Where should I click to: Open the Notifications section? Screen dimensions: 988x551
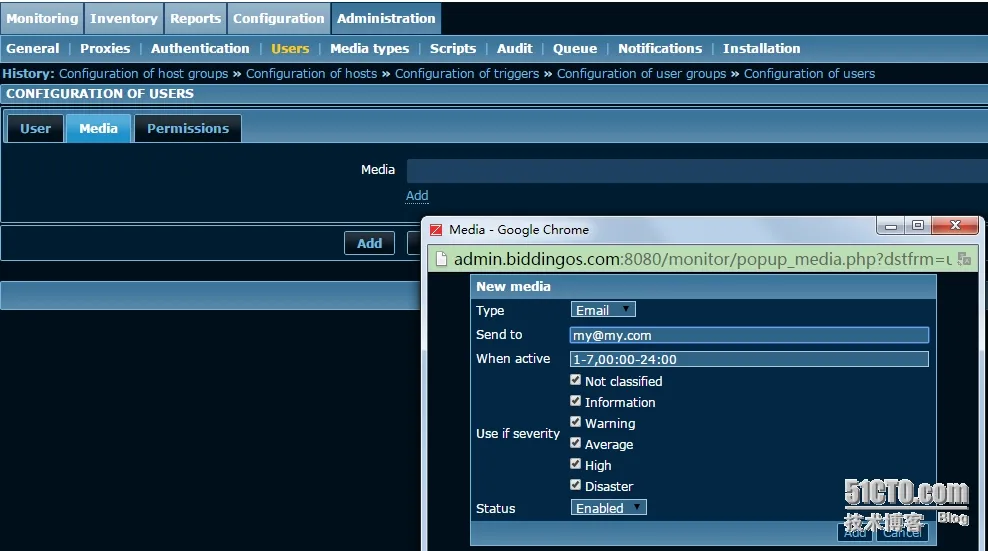click(x=660, y=49)
